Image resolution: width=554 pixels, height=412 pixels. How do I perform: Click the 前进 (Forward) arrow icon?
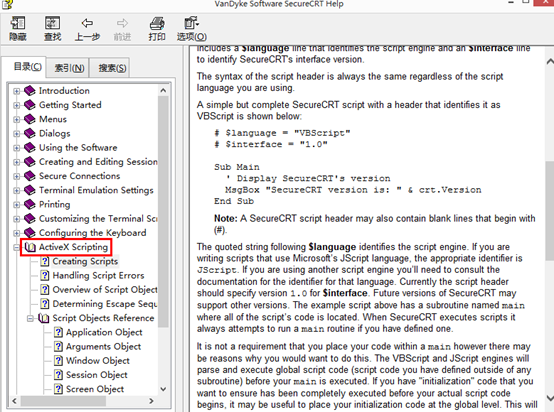coord(122,23)
